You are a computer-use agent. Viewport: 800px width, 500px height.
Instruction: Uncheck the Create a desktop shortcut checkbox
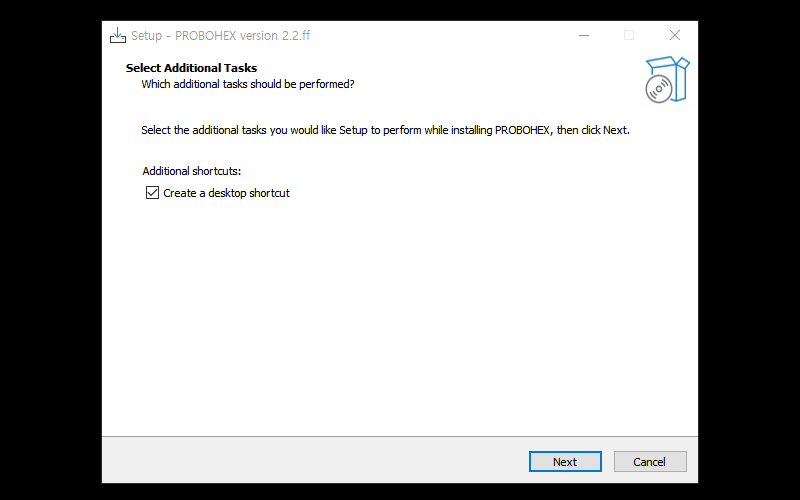pos(153,192)
